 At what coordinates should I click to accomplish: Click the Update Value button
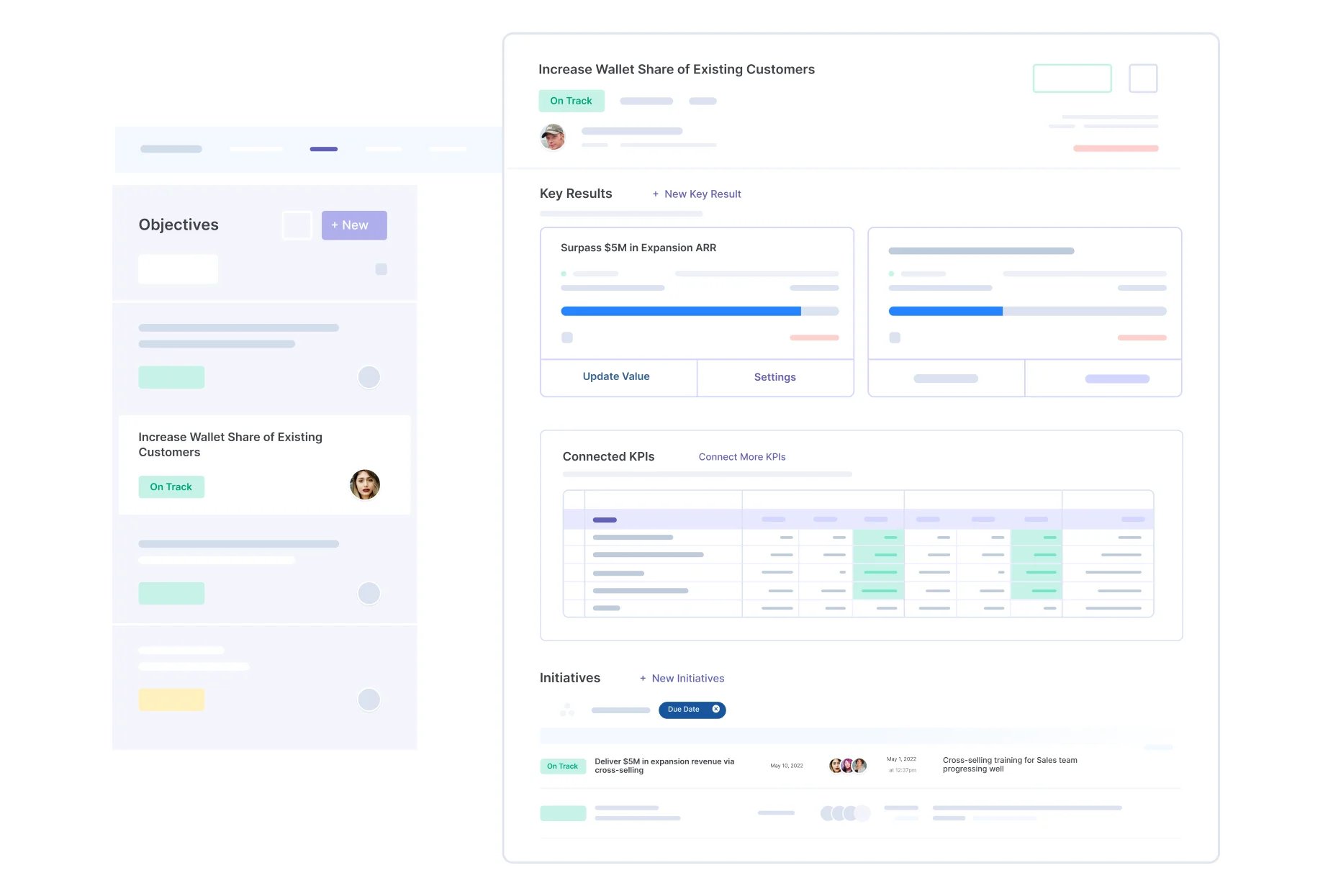point(616,377)
